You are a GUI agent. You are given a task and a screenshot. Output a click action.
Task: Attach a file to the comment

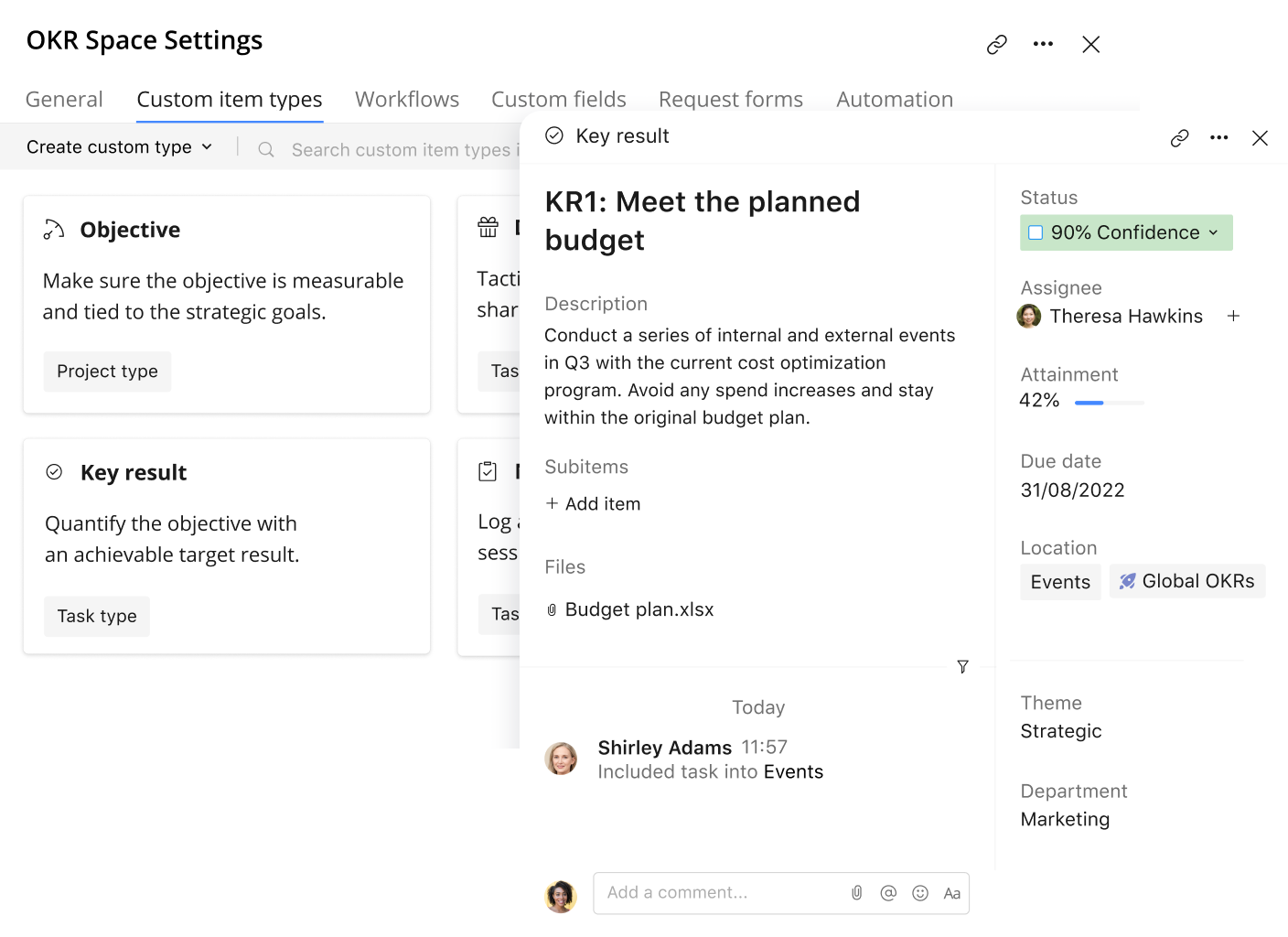tap(856, 893)
